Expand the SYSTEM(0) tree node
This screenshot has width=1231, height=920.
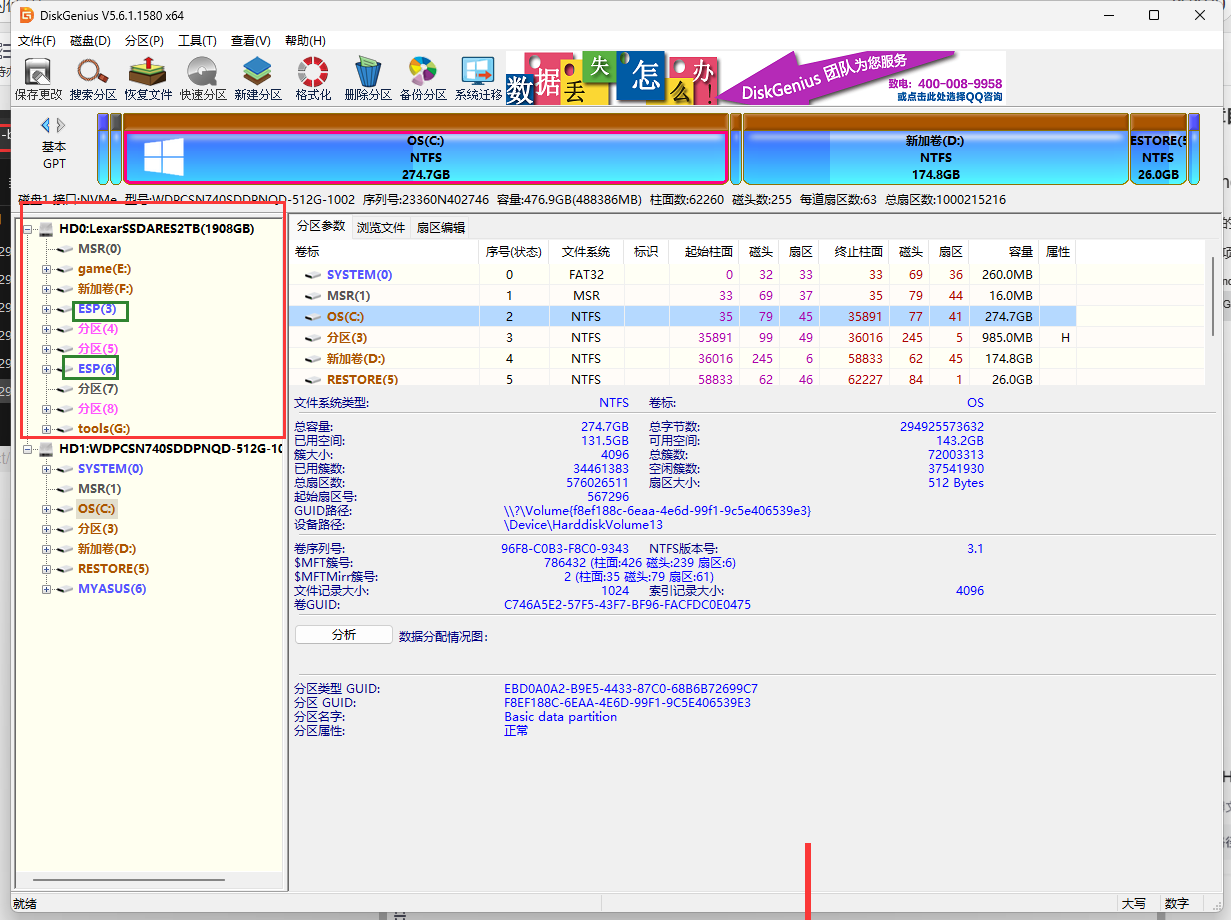[x=46, y=469]
